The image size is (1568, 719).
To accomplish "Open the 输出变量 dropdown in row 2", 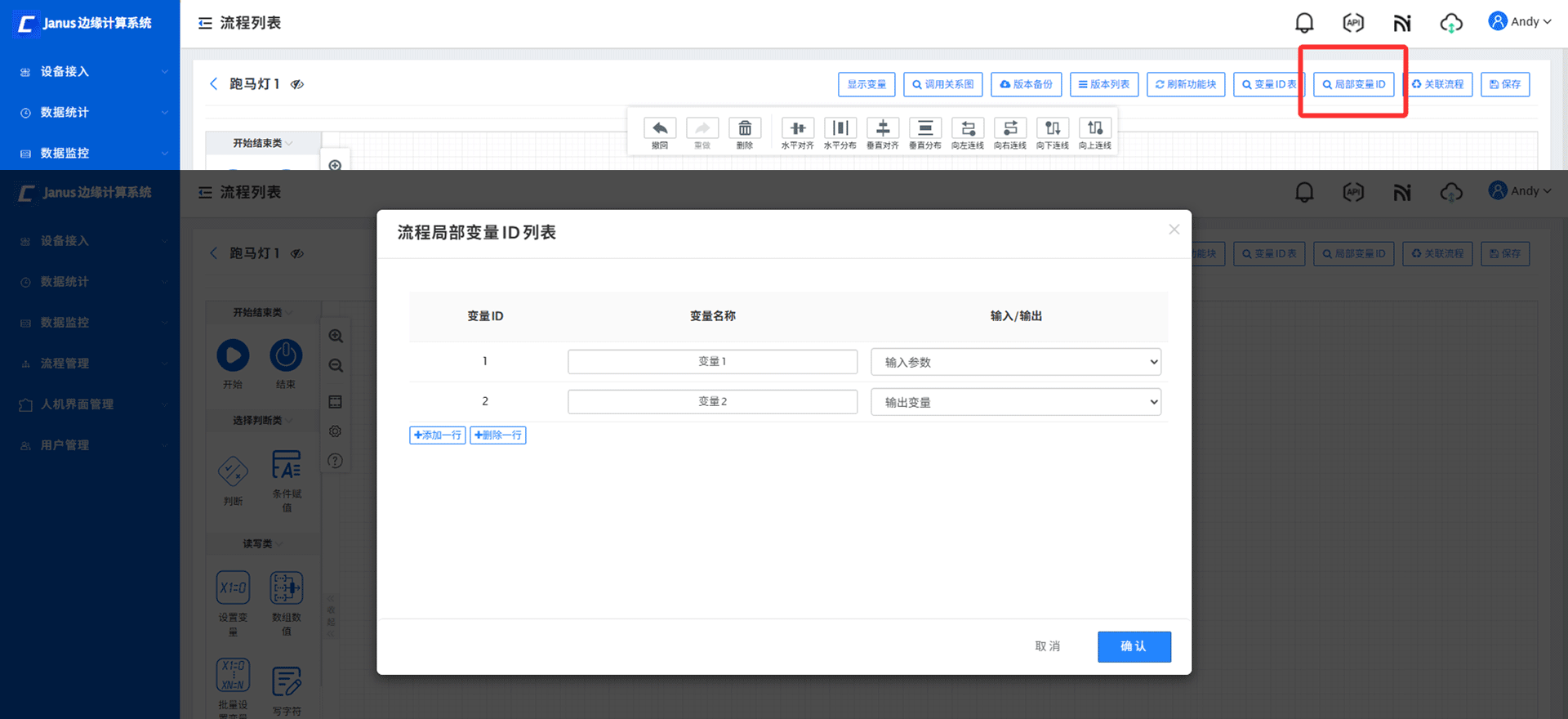I will point(1015,402).
